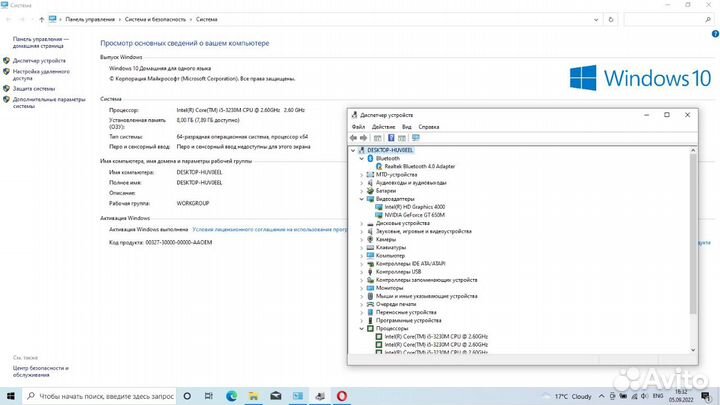The width and height of the screenshot is (720, 405).
Task: Open File Explorer from the taskbar
Action: 253,396
